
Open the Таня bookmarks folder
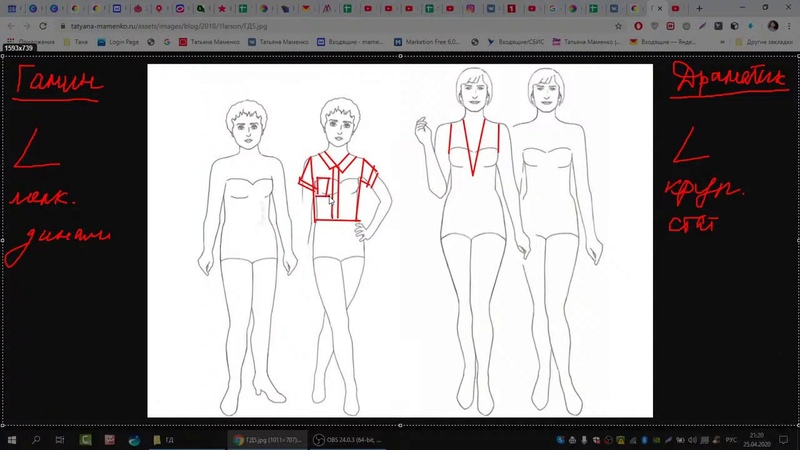click(78, 42)
